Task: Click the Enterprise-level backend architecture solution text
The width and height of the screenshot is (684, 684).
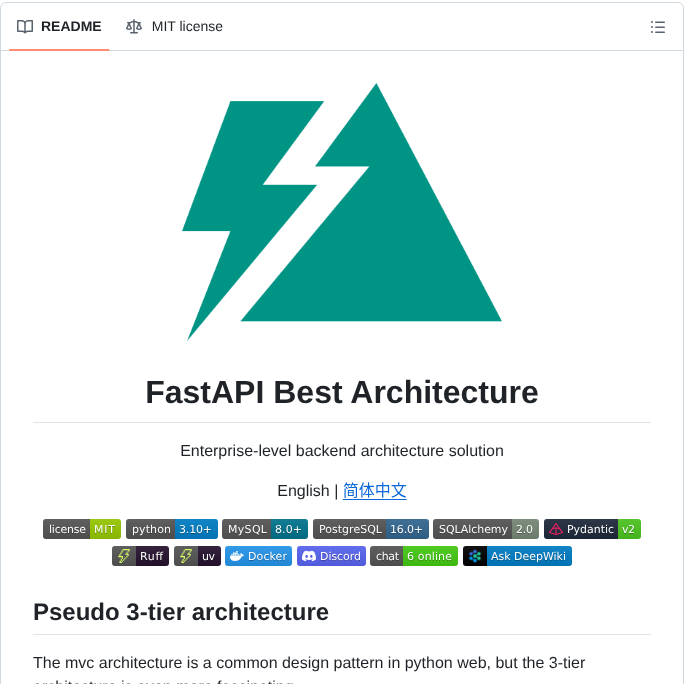Action: pyautogui.click(x=342, y=451)
